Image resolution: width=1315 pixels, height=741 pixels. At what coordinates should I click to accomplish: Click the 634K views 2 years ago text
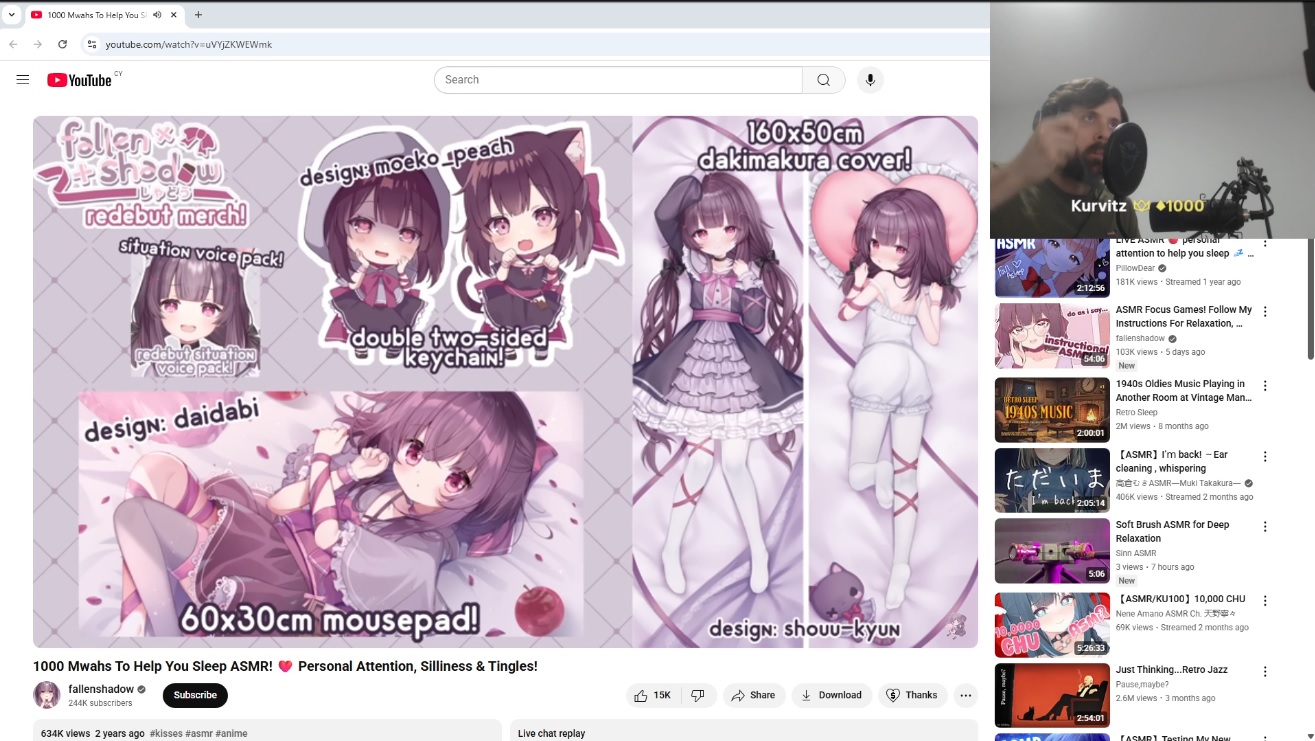(93, 733)
